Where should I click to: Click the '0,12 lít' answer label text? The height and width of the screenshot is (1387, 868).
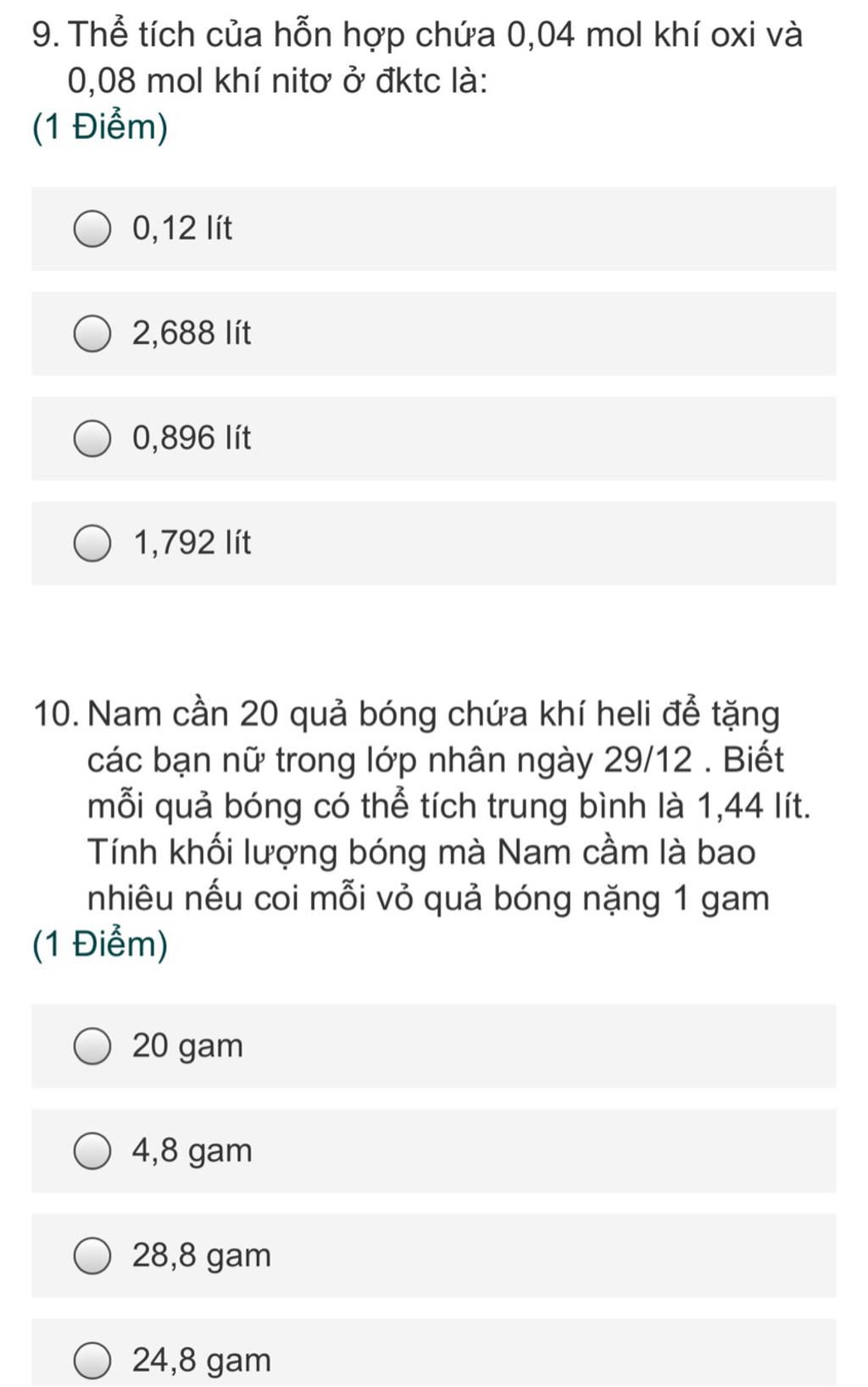click(x=182, y=229)
